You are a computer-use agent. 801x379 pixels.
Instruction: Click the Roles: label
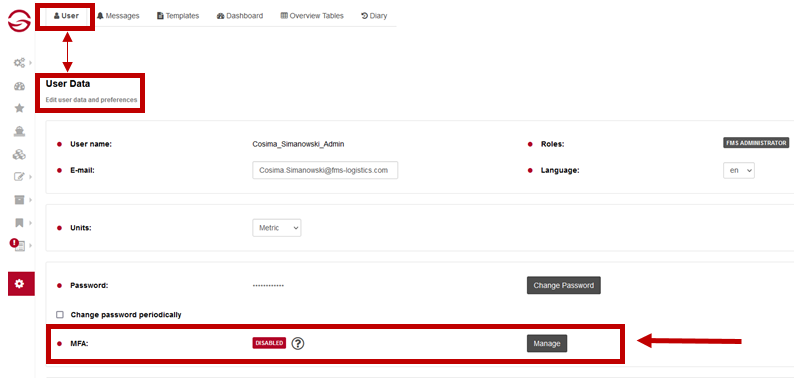552,144
